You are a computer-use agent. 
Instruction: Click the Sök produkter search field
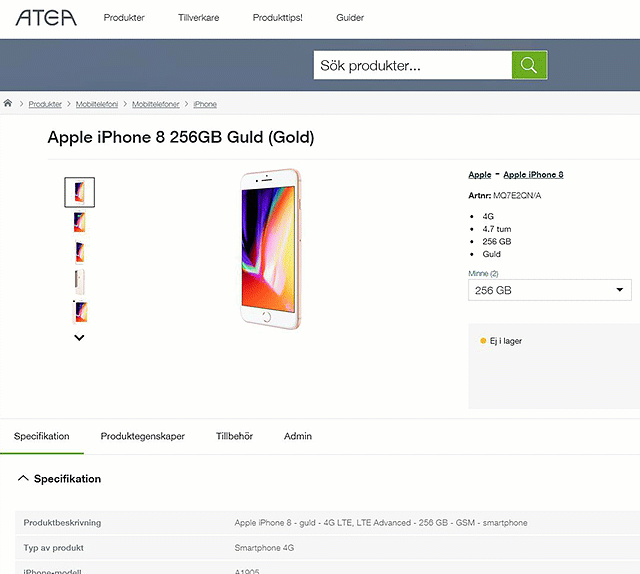(x=412, y=66)
